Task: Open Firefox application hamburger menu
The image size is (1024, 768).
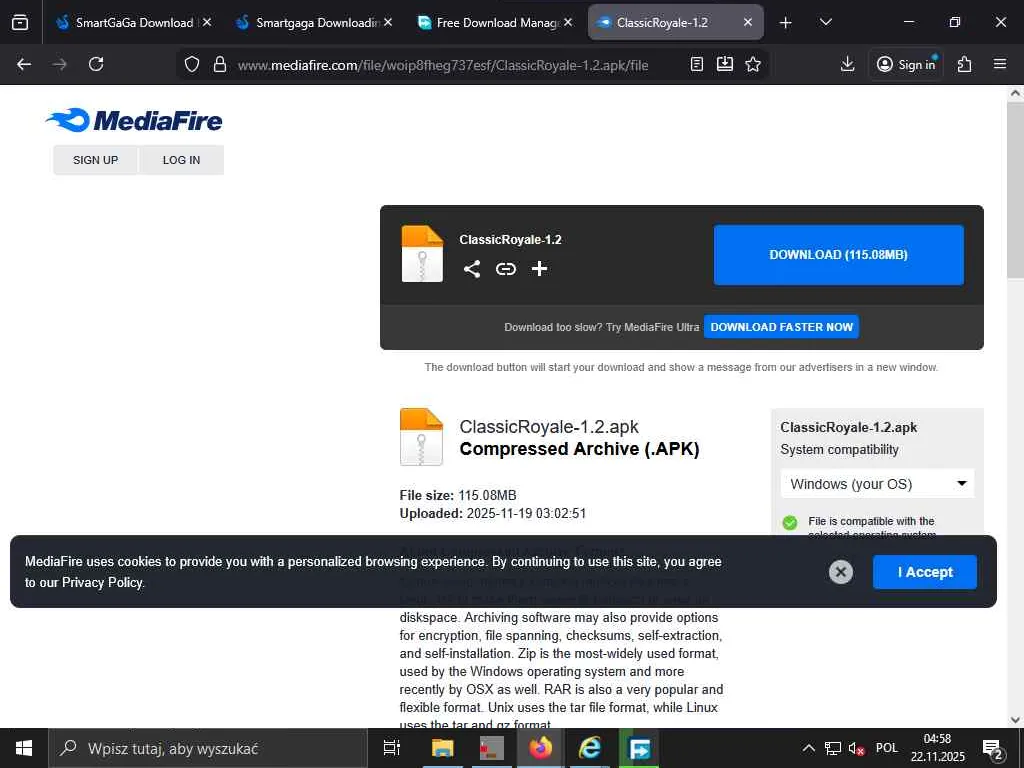Action: [1000, 64]
